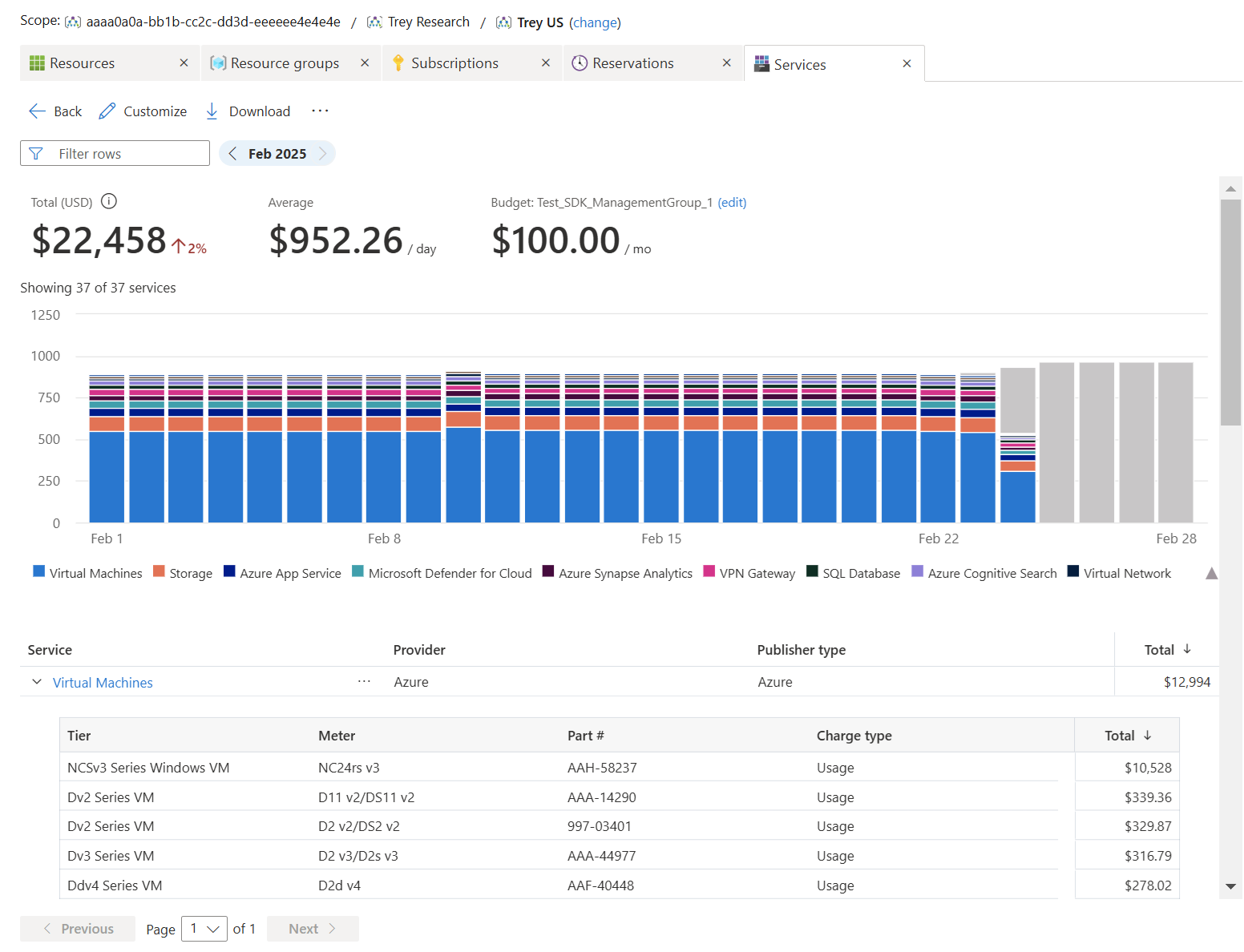
Task: Go to previous month with left chevron
Action: pos(232,154)
